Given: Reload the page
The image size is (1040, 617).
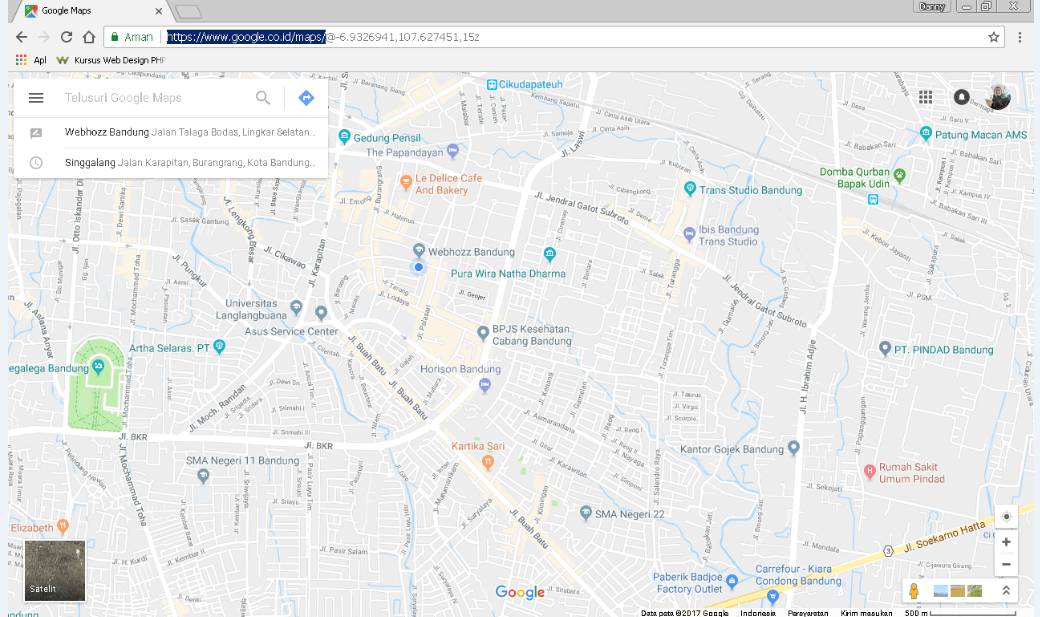Looking at the screenshot, I should [x=66, y=37].
